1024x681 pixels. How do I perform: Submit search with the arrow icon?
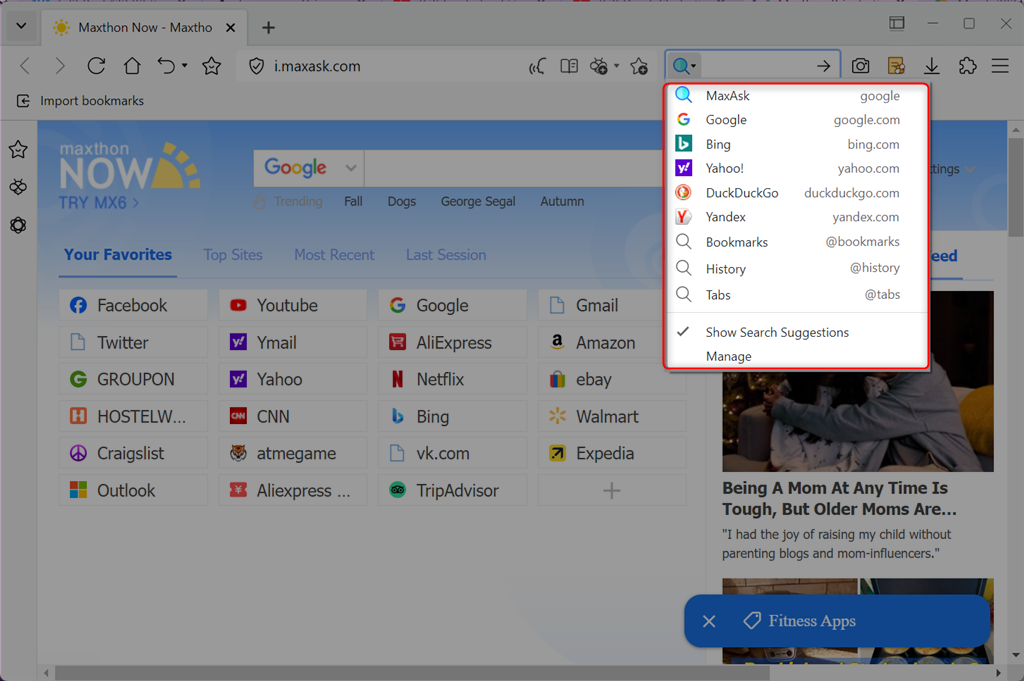tap(824, 66)
